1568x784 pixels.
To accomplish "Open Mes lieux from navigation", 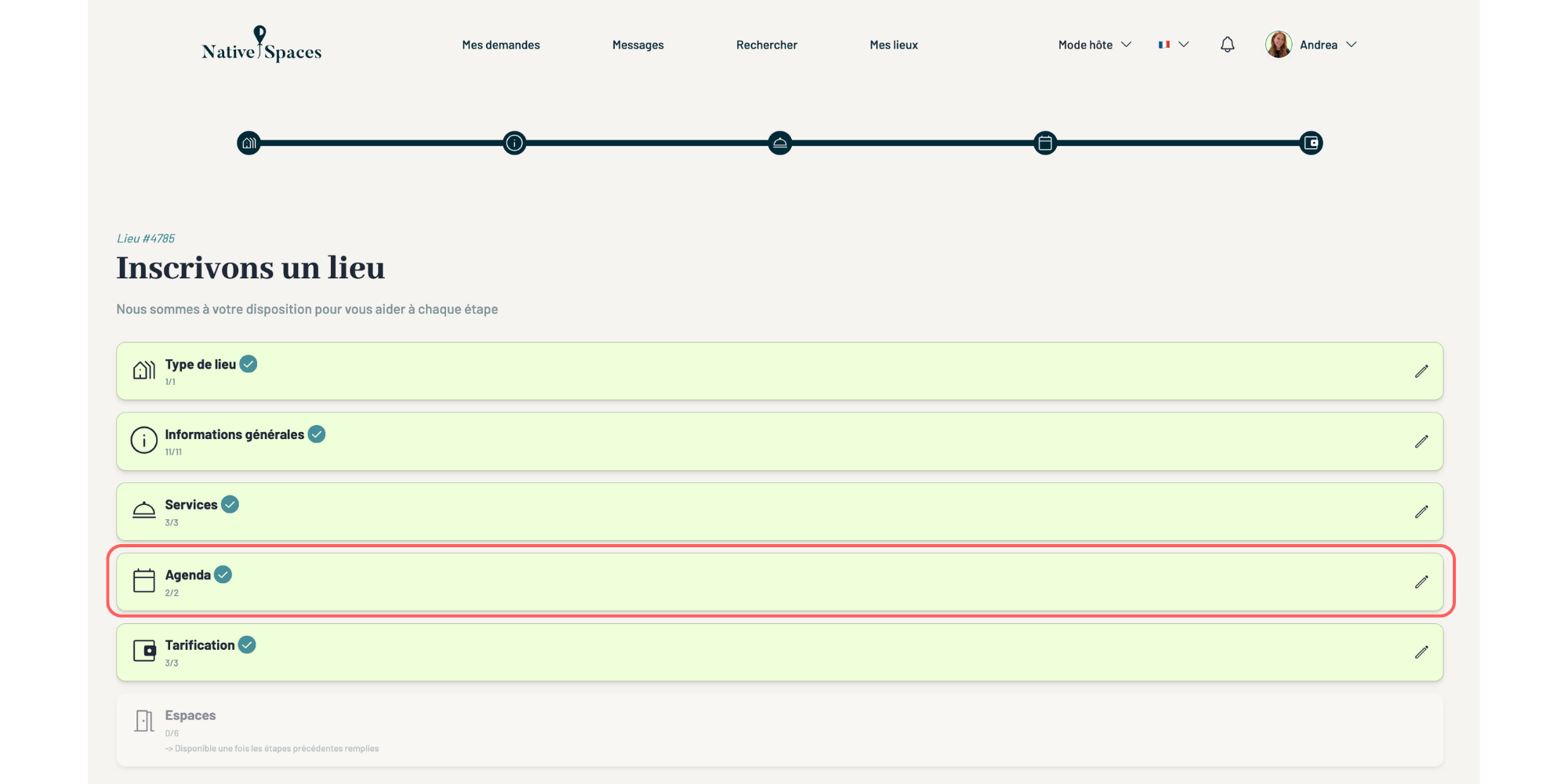I will 894,45.
